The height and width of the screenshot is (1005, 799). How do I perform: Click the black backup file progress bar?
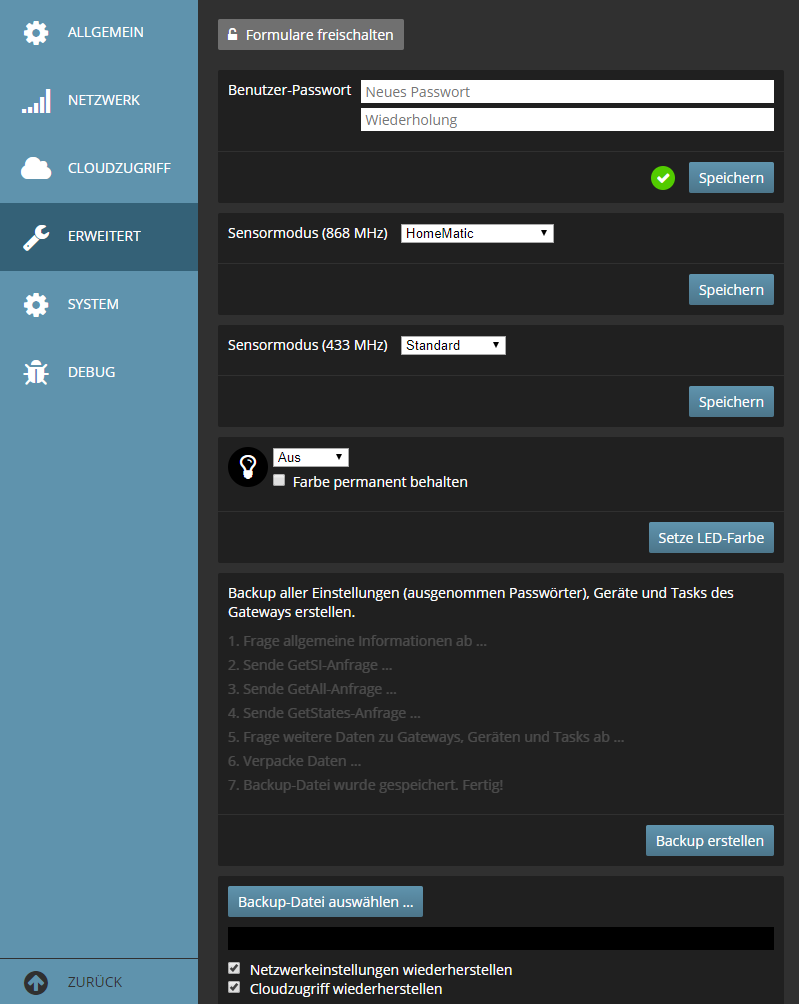tap(500, 938)
